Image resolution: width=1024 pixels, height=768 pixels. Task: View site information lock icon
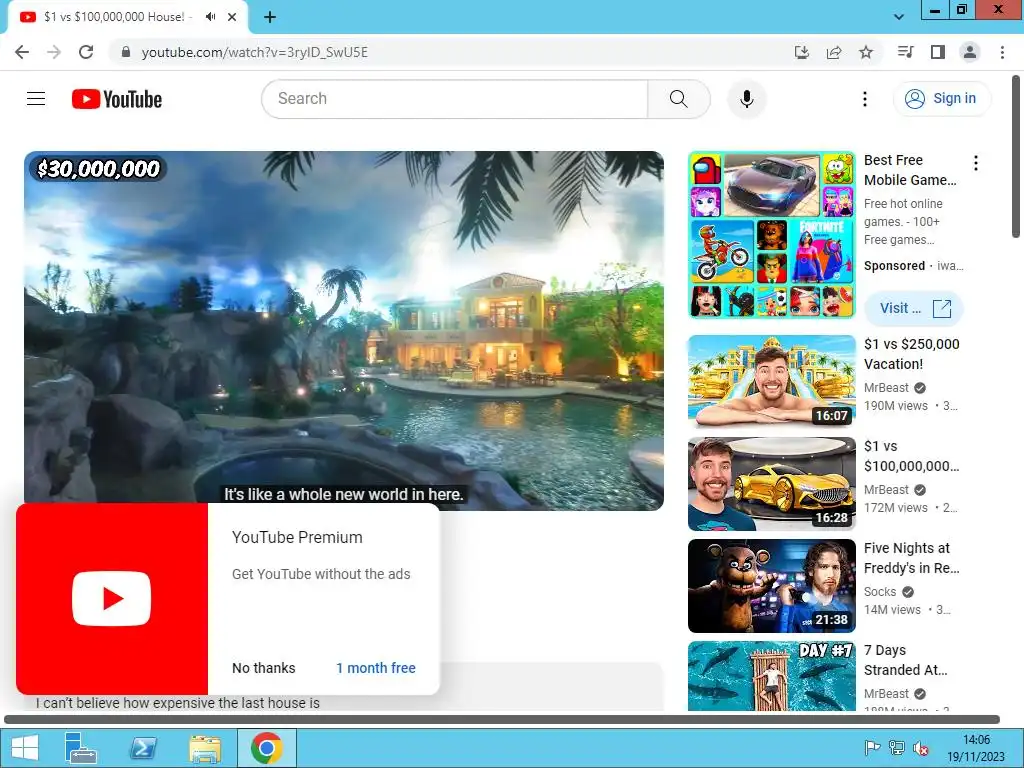coord(126,52)
